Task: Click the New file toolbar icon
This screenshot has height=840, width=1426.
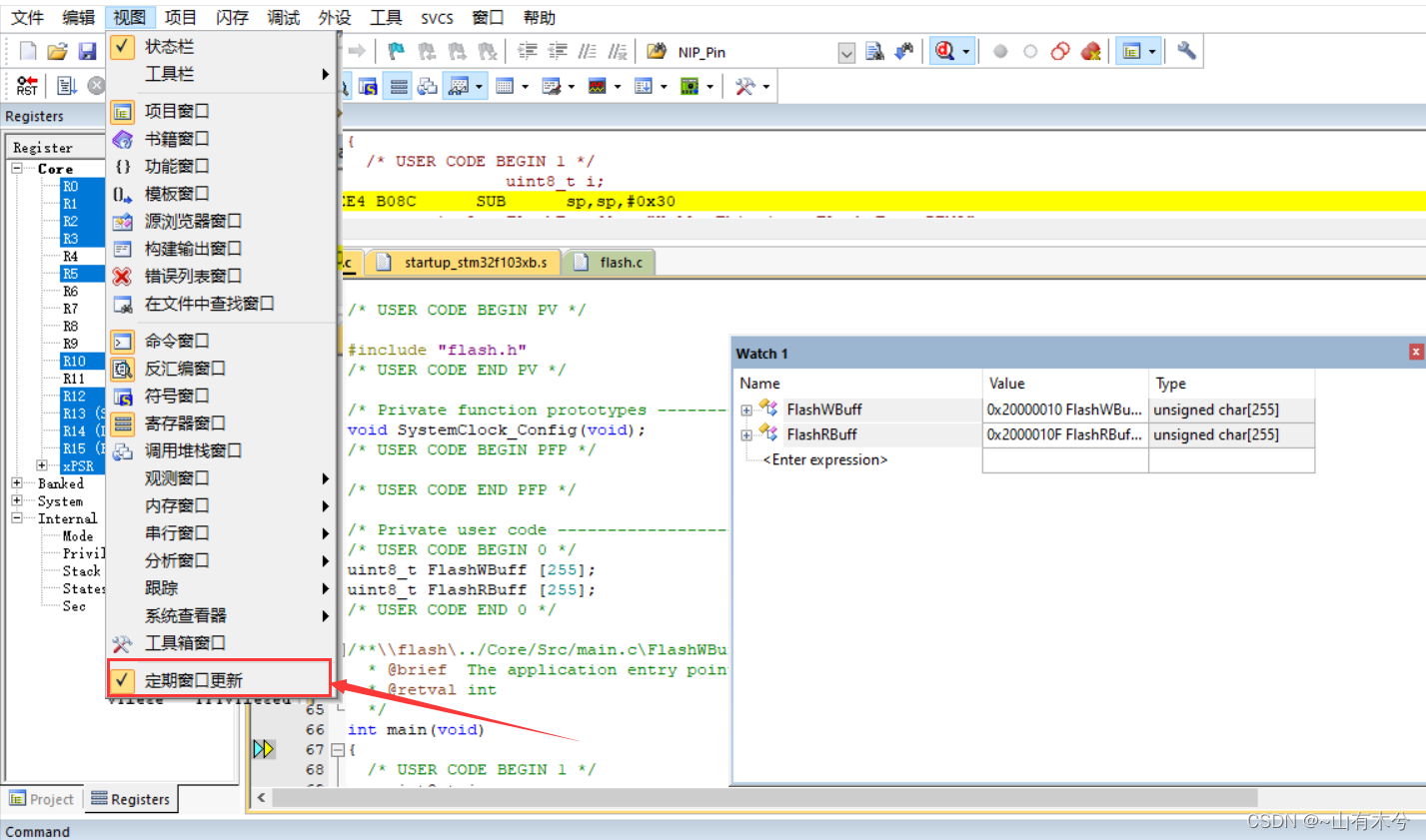Action: point(28,51)
